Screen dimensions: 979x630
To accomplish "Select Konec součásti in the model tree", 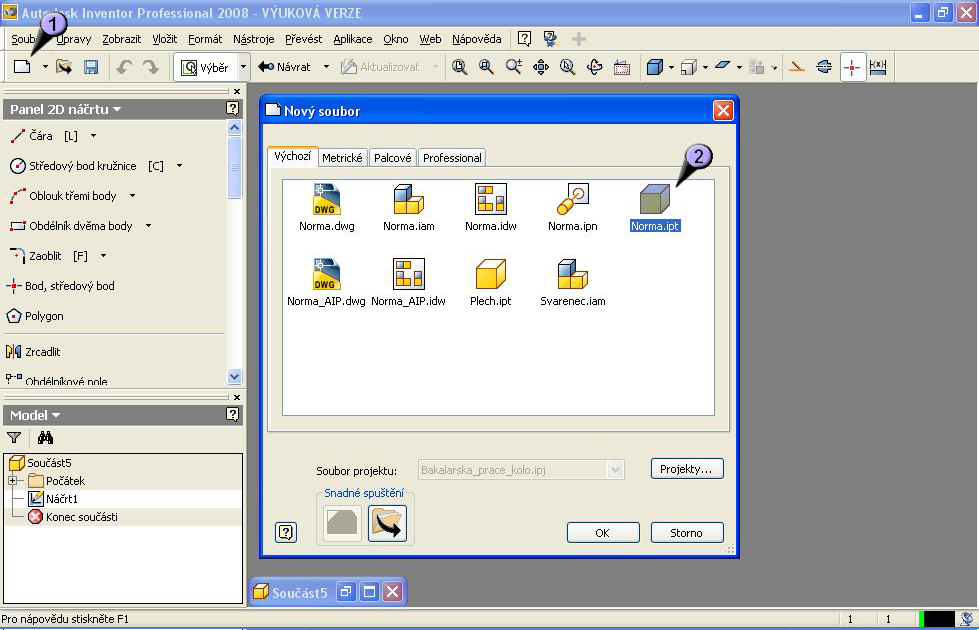I will 82,517.
